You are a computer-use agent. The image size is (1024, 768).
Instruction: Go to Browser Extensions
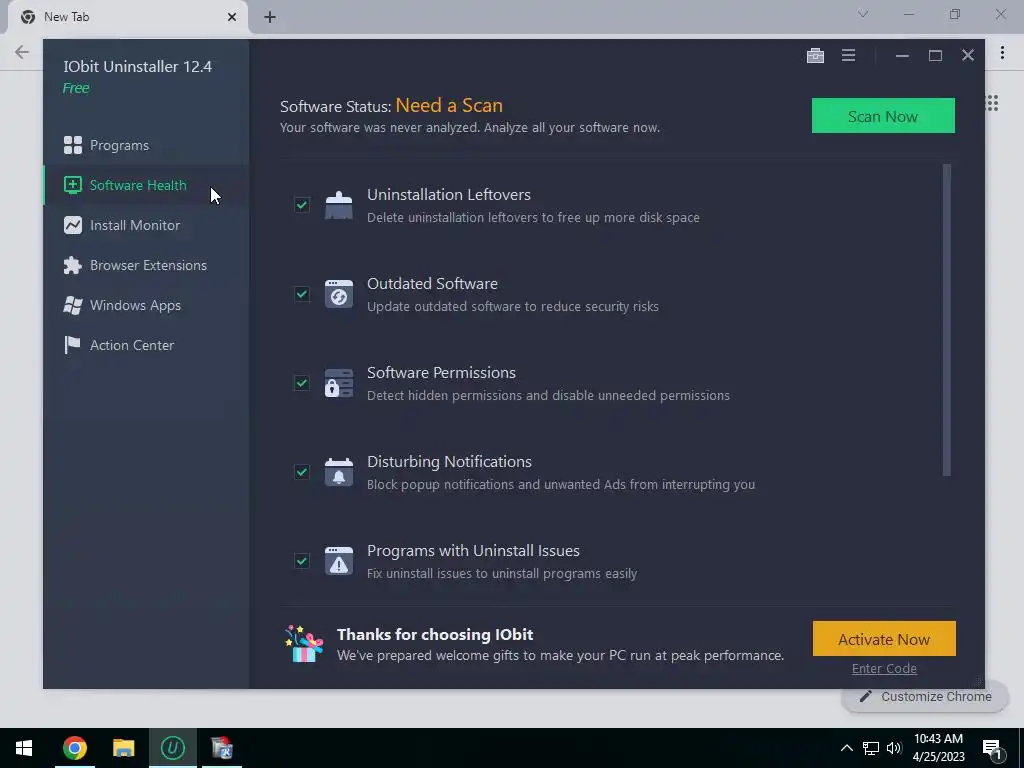(x=146, y=265)
